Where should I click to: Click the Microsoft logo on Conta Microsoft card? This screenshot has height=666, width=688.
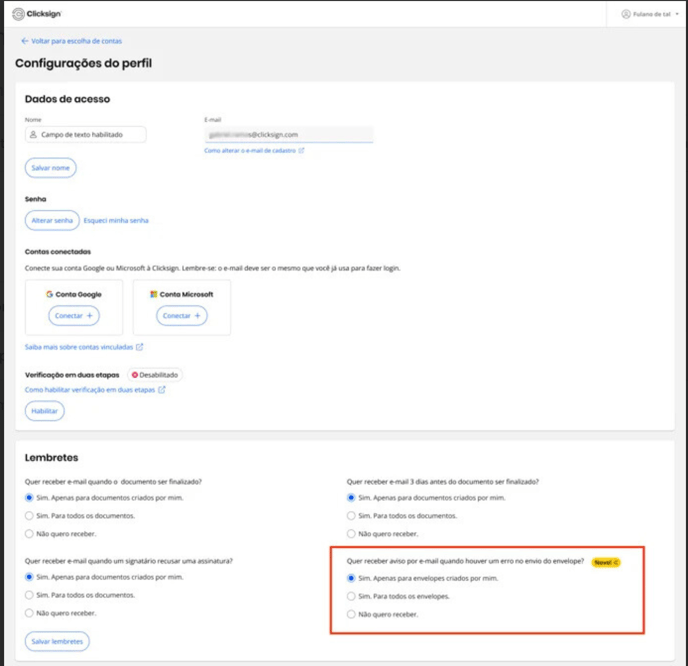click(153, 294)
